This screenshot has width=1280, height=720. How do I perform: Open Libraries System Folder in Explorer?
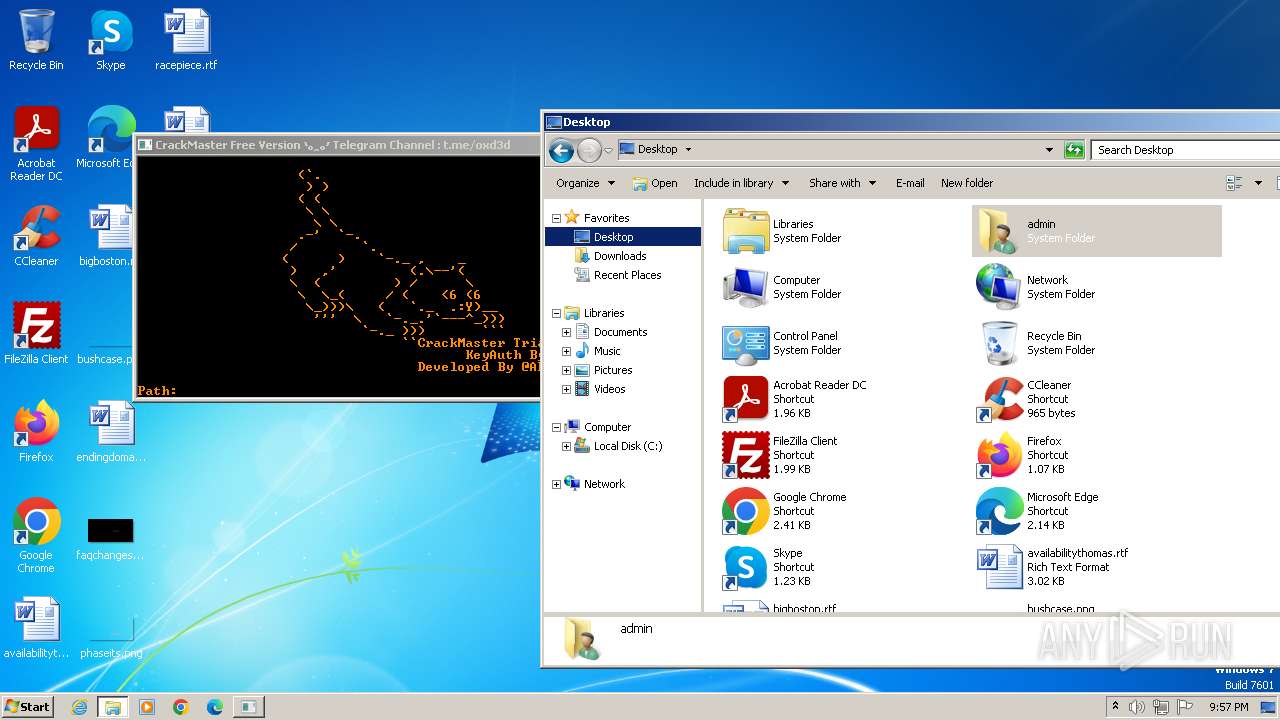(783, 231)
